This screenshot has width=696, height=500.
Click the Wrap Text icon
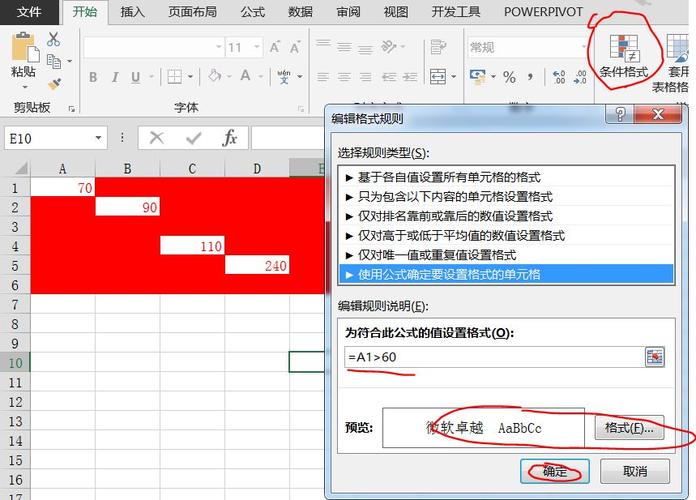click(438, 47)
